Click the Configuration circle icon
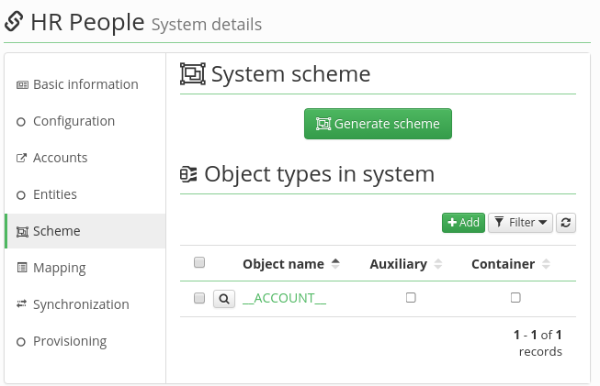The image size is (600, 386). (x=21, y=122)
